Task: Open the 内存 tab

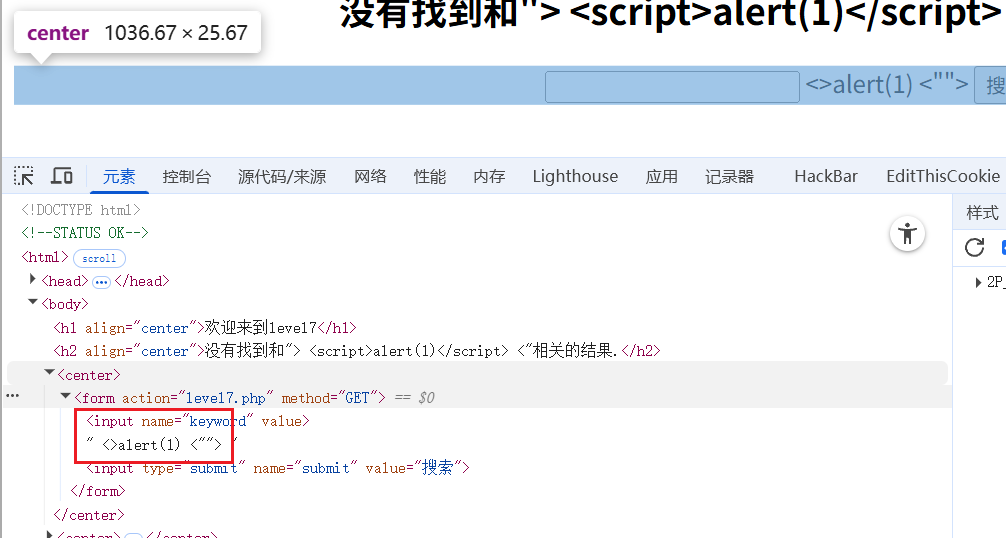Action: 489,176
